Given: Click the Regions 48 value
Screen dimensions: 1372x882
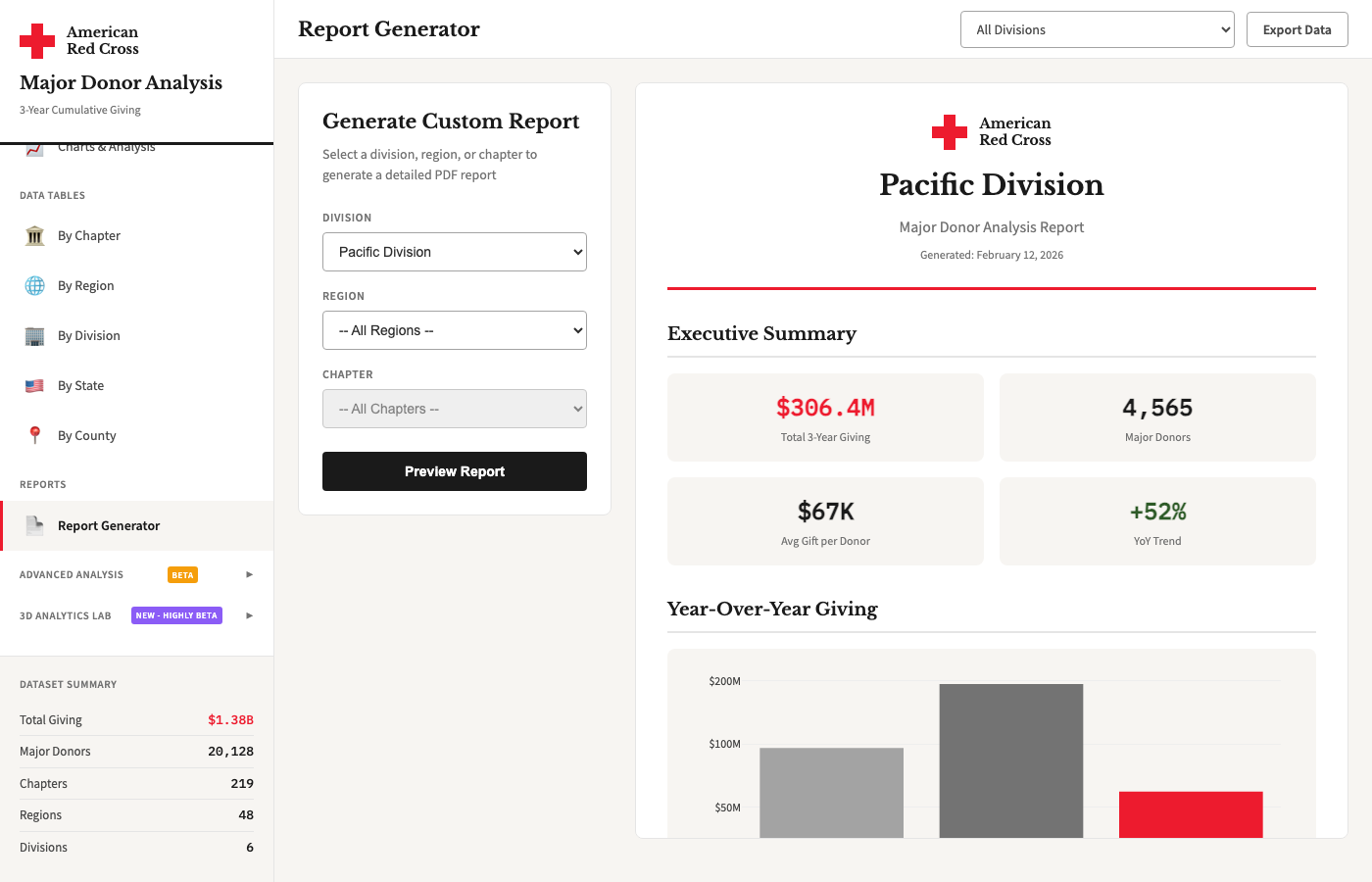Looking at the screenshot, I should (x=246, y=815).
